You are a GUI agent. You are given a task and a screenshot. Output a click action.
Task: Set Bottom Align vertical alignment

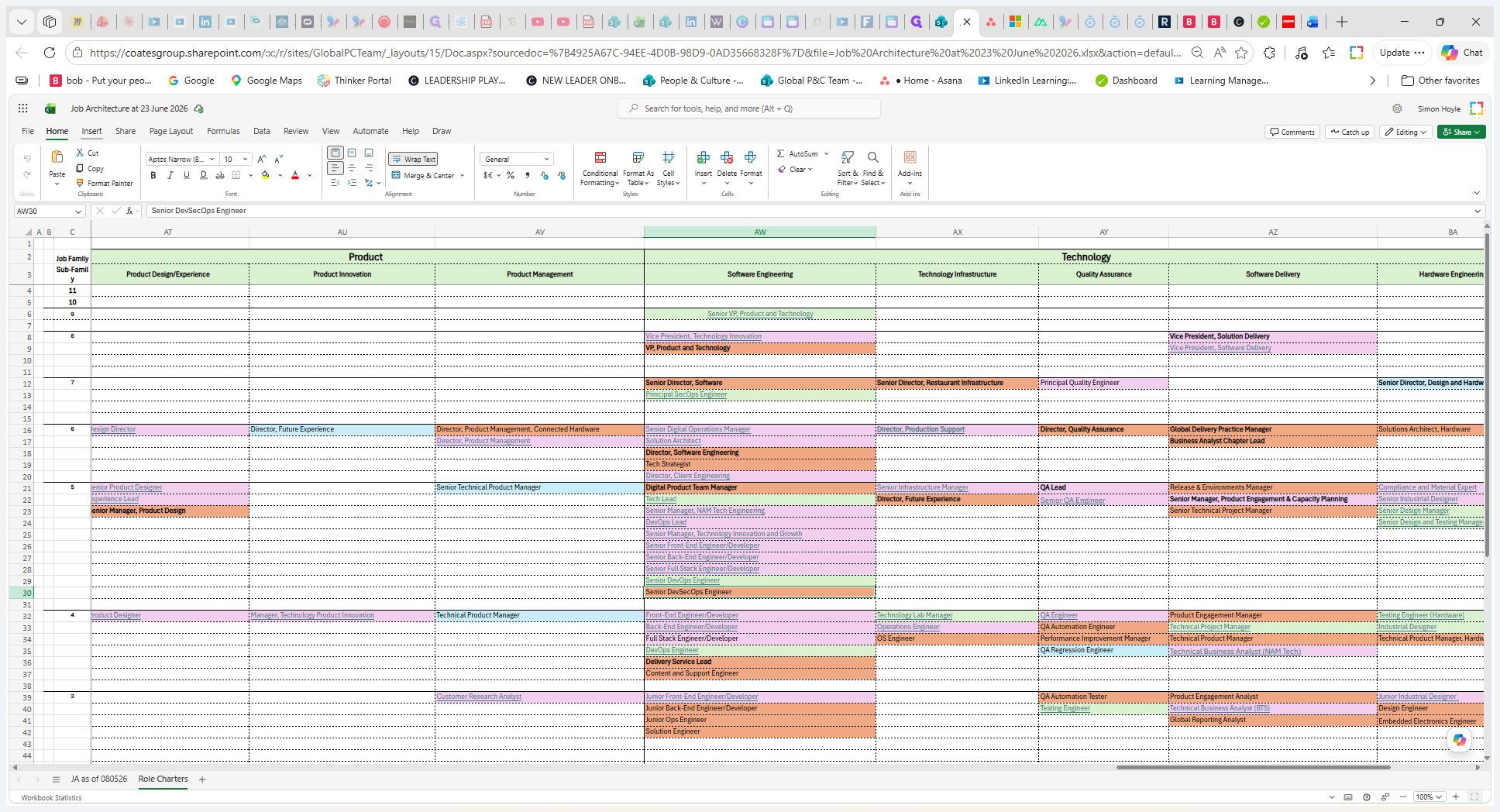(369, 153)
